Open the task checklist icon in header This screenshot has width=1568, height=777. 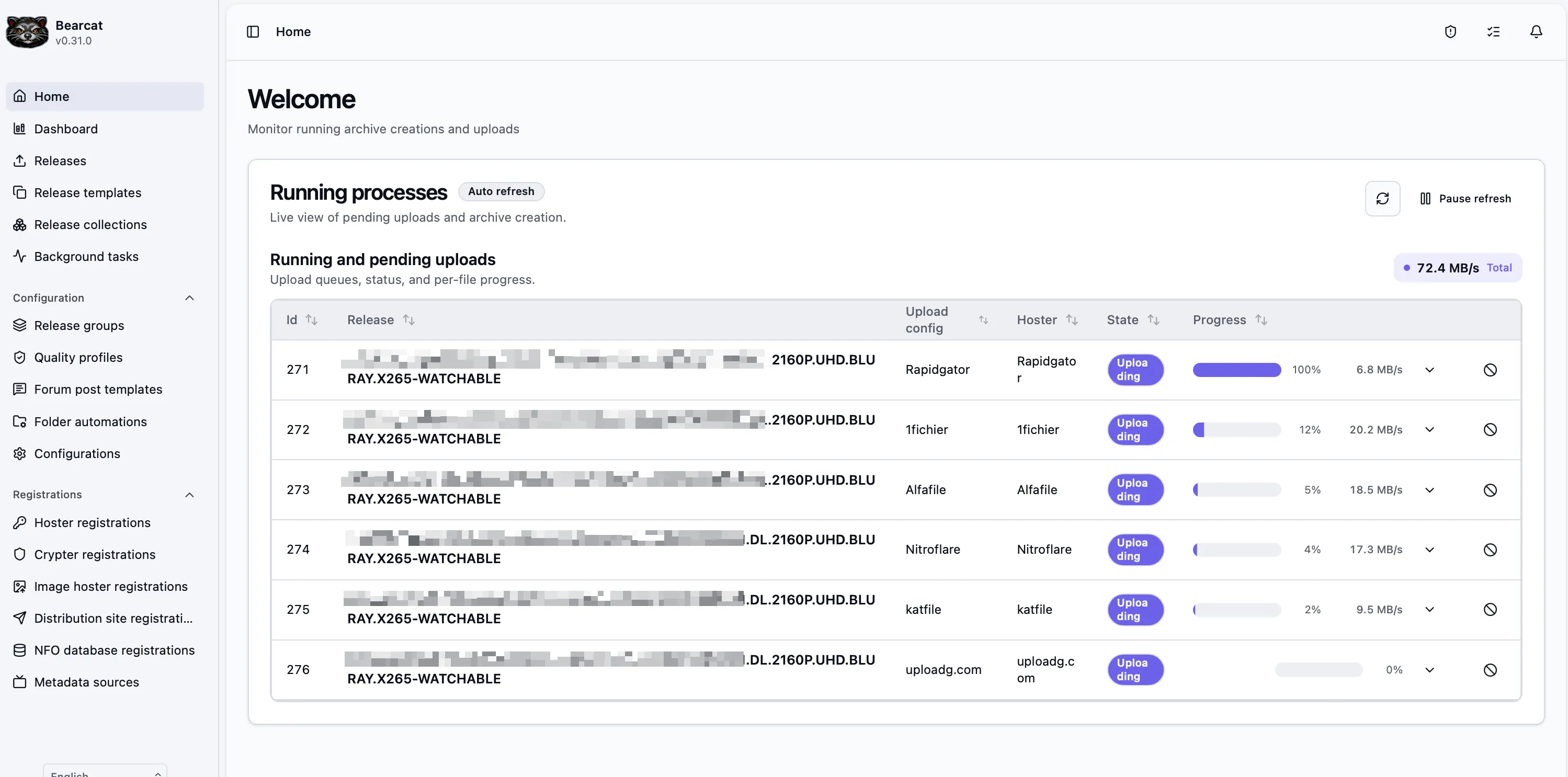click(1493, 32)
